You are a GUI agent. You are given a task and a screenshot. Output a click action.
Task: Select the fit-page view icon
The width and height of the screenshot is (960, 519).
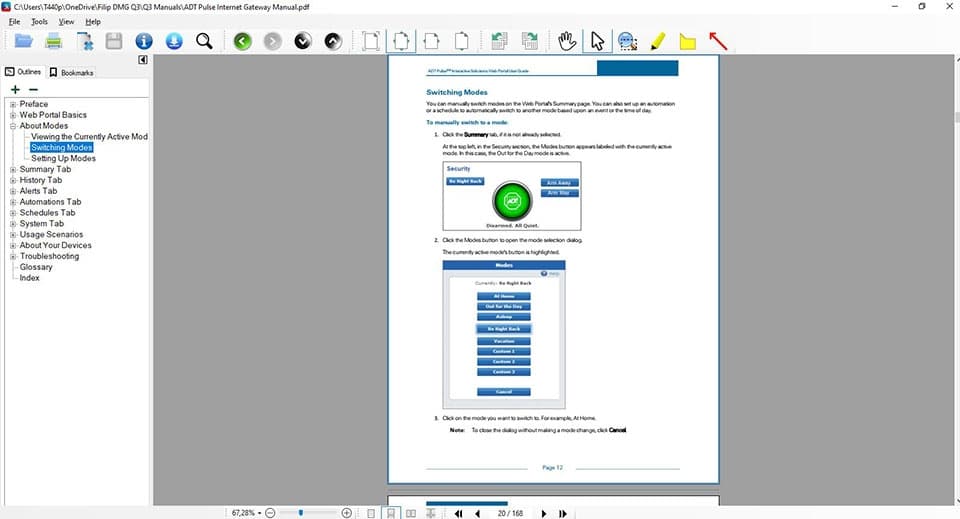coord(401,41)
